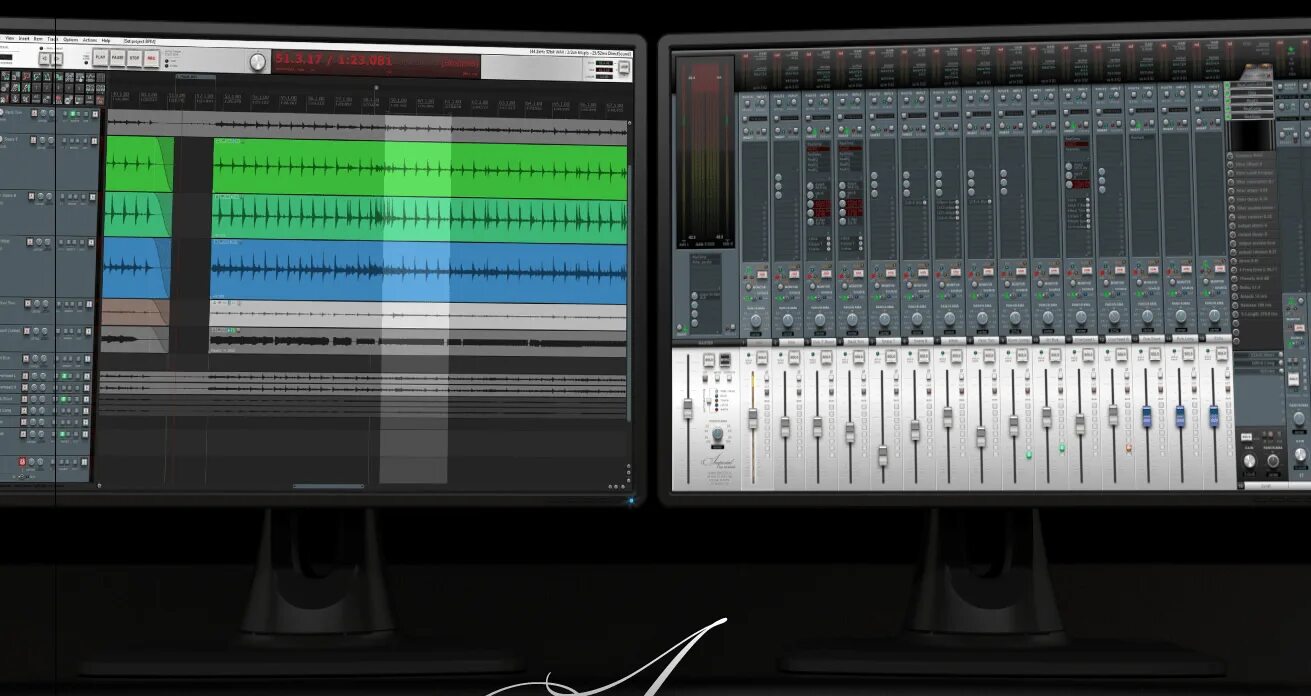Click the first blue fader cap in mixer
1311x696 pixels.
1147,416
